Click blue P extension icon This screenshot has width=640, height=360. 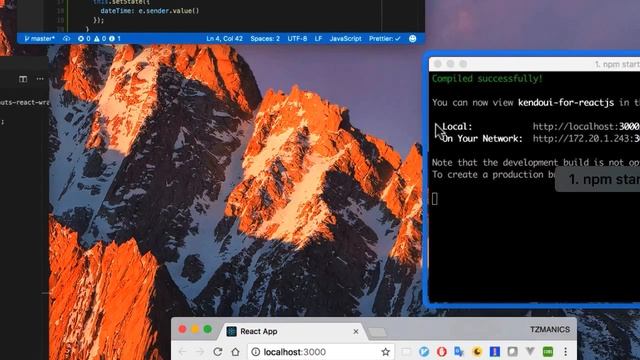(x=424, y=351)
